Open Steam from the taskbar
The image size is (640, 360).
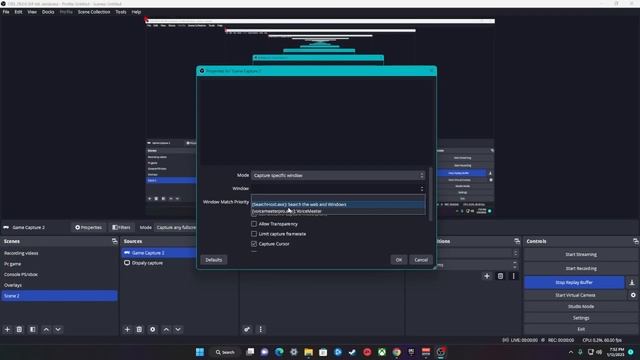click(x=352, y=352)
